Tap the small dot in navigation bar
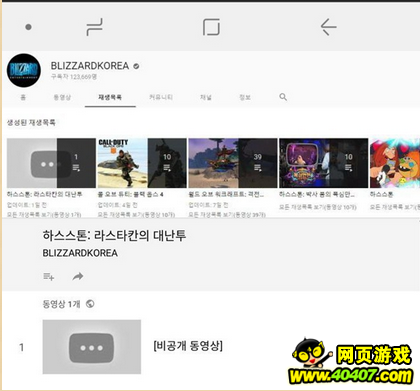Viewport: 420px width, 391px height. pyautogui.click(x=28, y=27)
